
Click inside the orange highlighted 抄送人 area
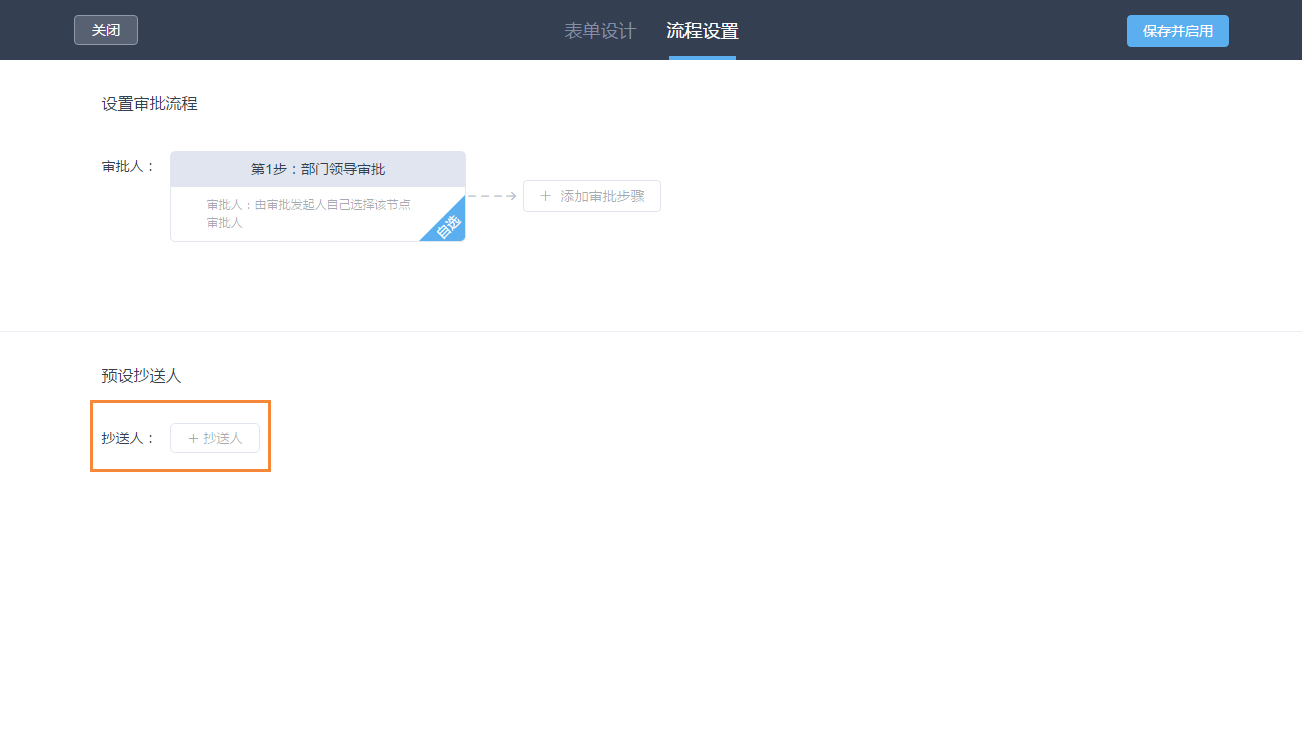coord(180,437)
